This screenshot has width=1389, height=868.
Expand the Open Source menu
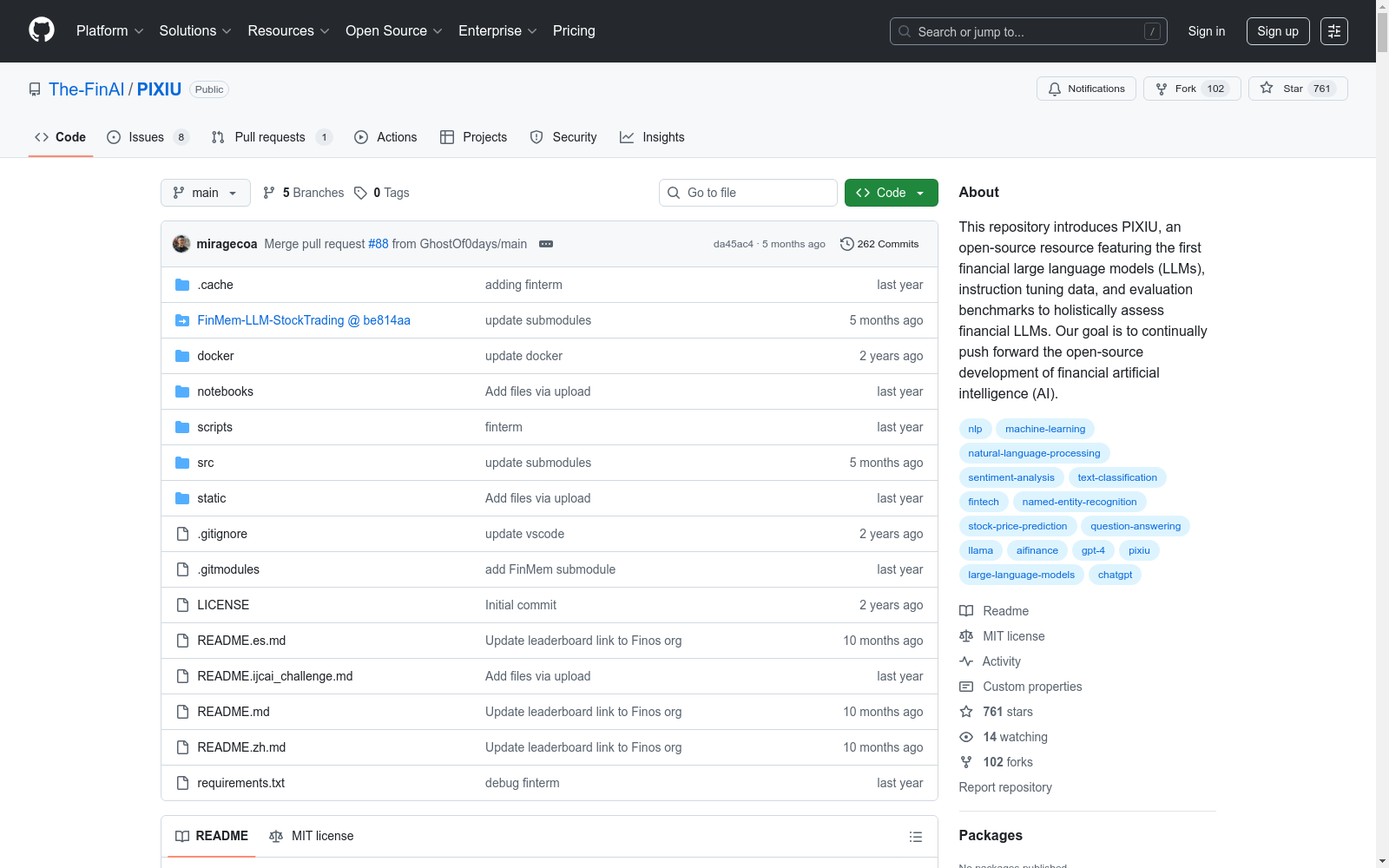coord(393,31)
